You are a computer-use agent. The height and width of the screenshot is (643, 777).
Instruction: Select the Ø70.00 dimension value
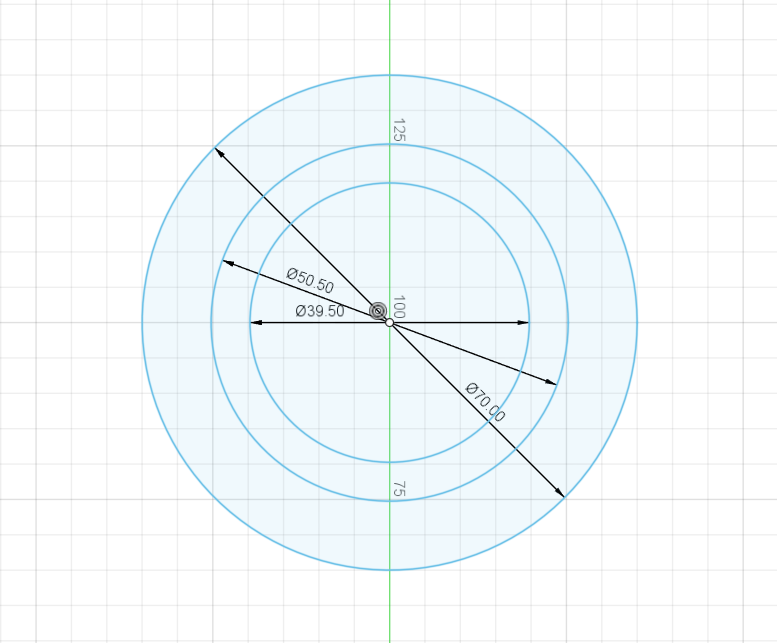(486, 402)
